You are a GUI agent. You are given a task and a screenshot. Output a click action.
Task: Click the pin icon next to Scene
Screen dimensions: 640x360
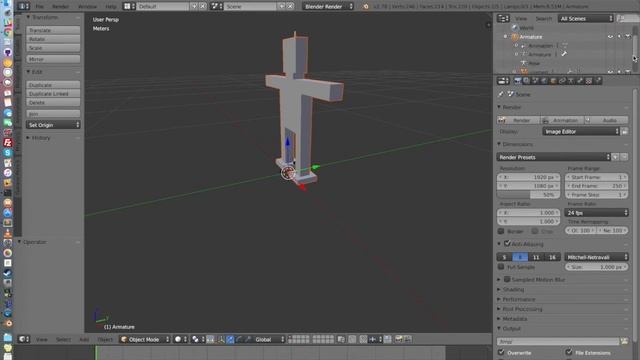501,94
